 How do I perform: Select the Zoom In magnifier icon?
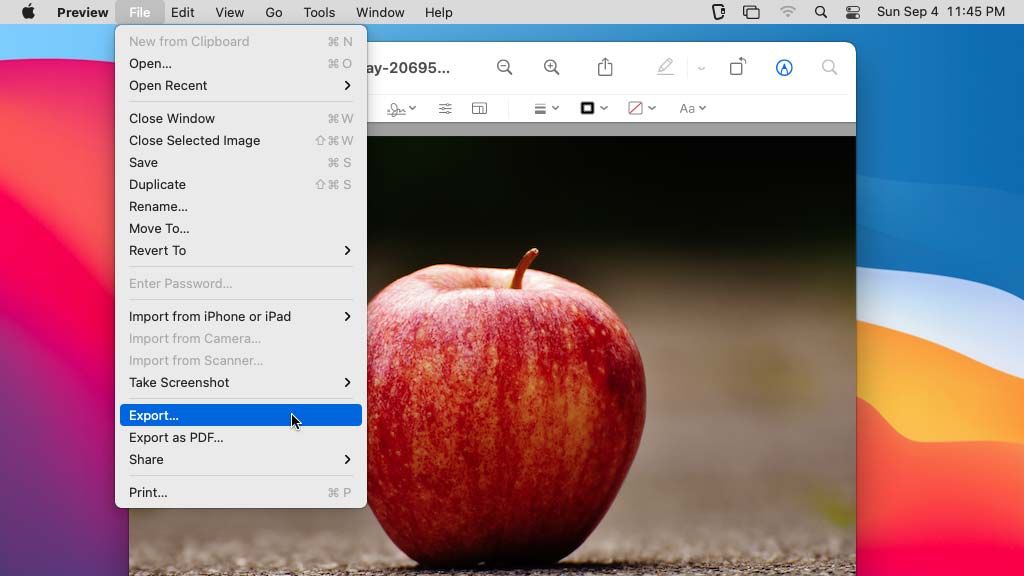[551, 67]
